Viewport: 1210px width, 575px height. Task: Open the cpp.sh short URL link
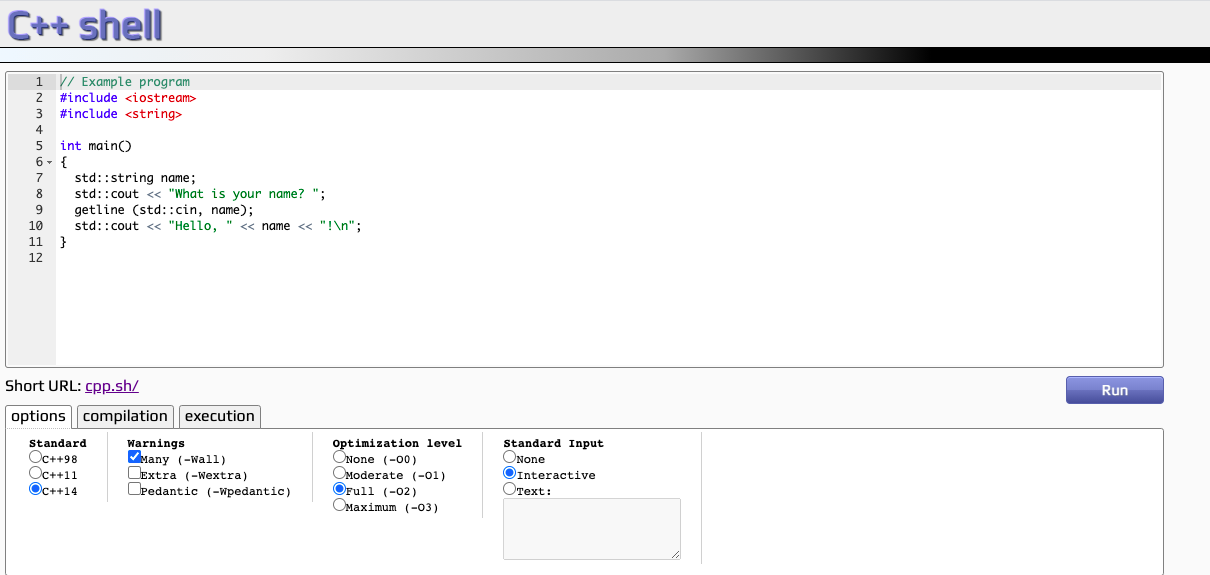pos(111,386)
